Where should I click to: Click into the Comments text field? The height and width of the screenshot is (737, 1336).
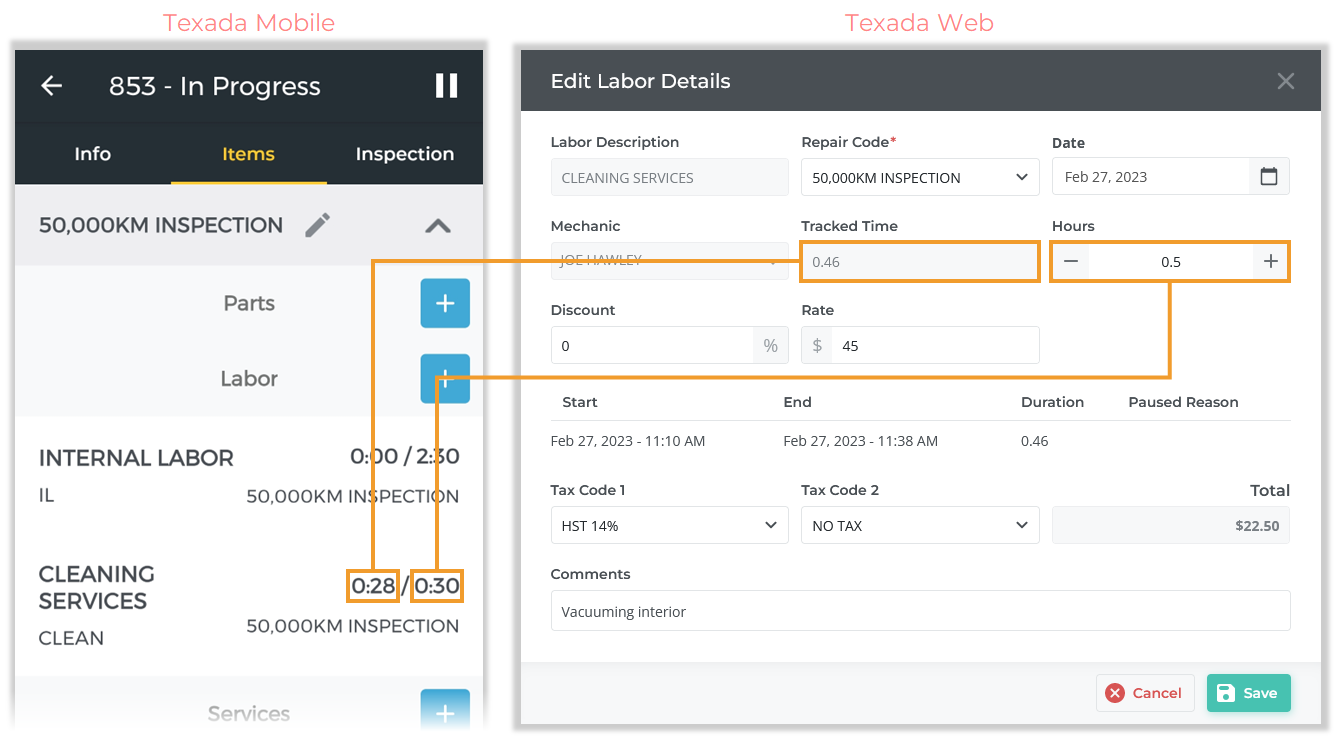[x=920, y=611]
